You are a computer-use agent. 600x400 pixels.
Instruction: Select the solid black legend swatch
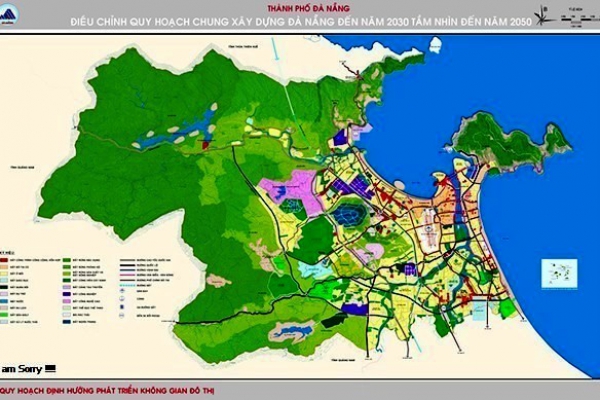pyautogui.click(x=4, y=287)
